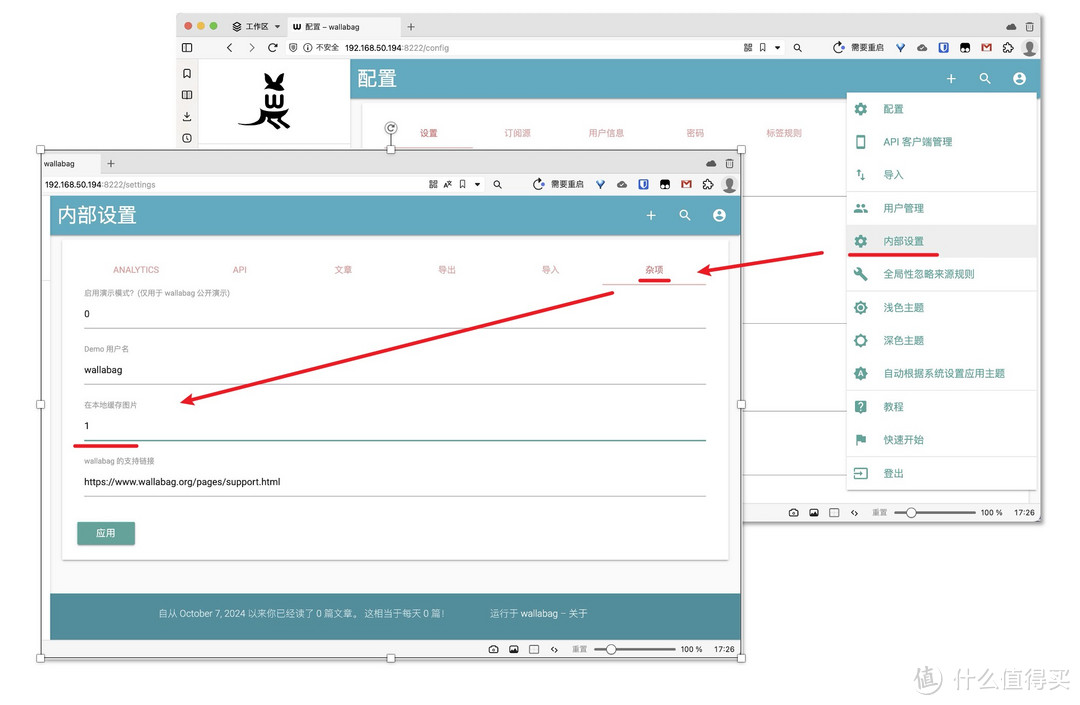Click the plus icon in 内部设置 header

tap(651, 215)
